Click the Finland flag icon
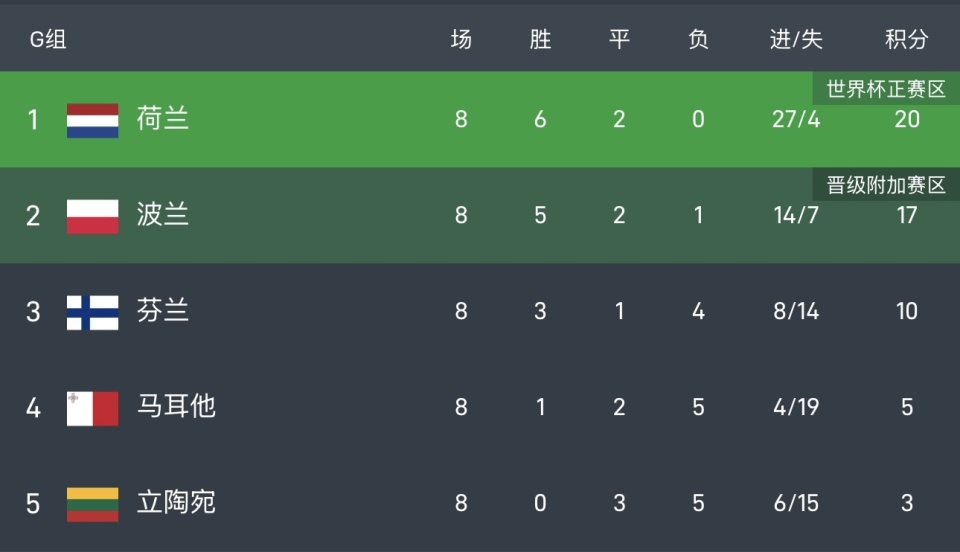Viewport: 960px width, 552px height. click(92, 312)
